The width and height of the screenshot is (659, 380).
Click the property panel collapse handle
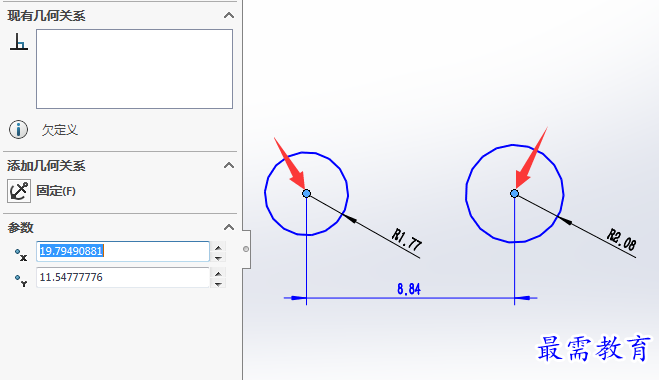point(246,249)
